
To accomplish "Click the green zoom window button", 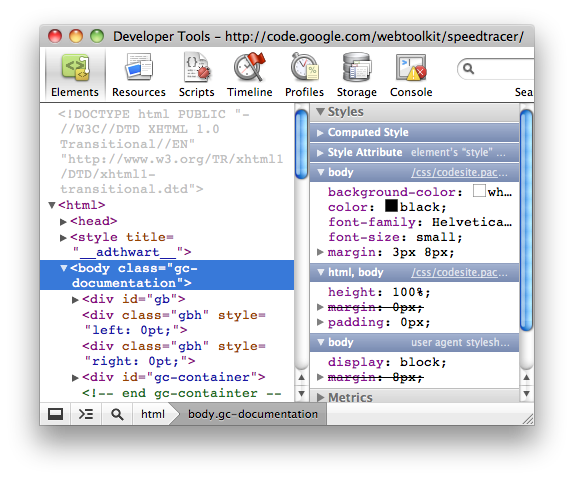I will point(97,36).
